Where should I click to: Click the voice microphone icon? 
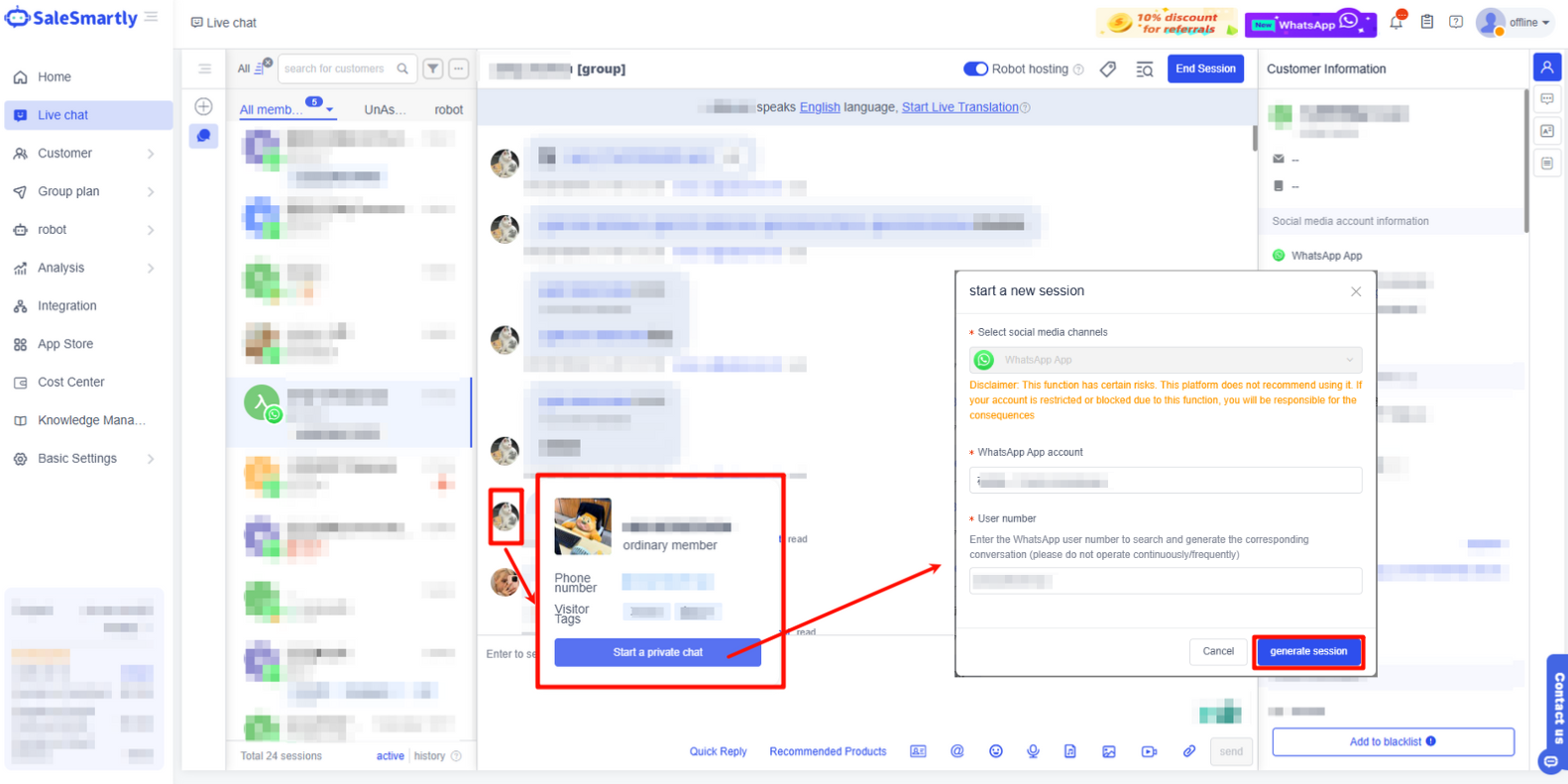[x=1033, y=751]
